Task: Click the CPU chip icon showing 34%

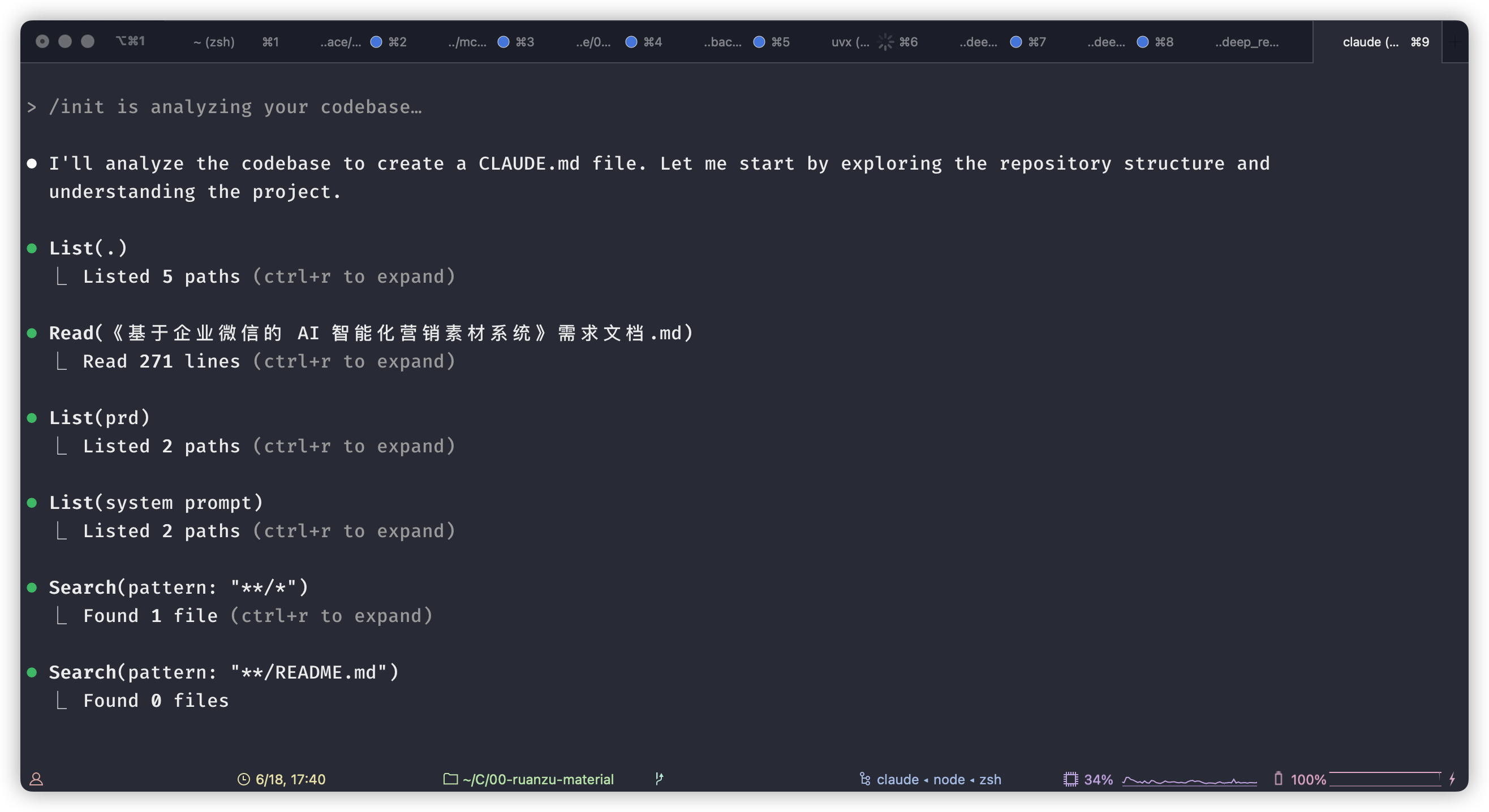Action: pos(1070,779)
